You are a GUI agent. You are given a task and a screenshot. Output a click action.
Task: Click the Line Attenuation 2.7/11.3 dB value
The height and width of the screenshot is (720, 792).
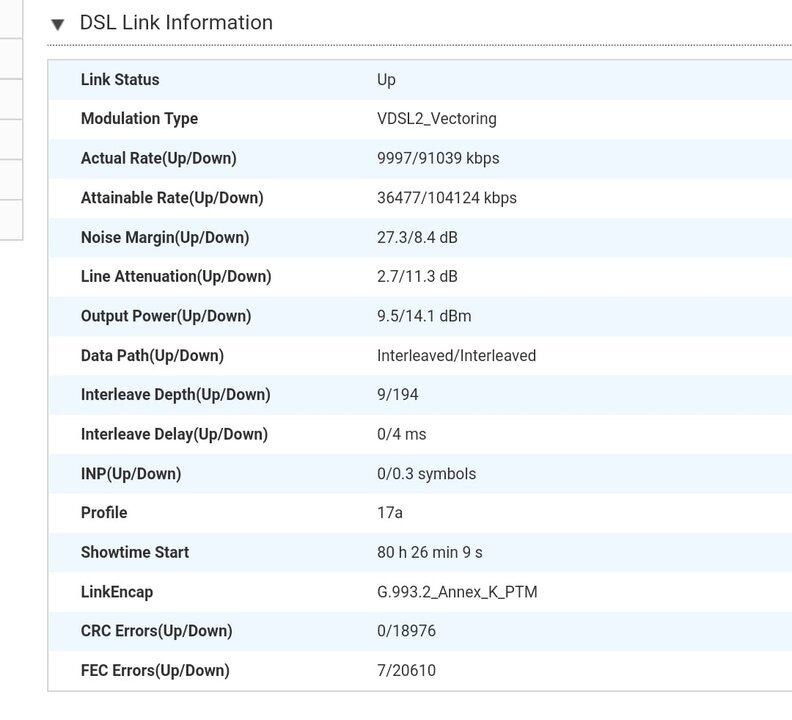[x=417, y=276]
